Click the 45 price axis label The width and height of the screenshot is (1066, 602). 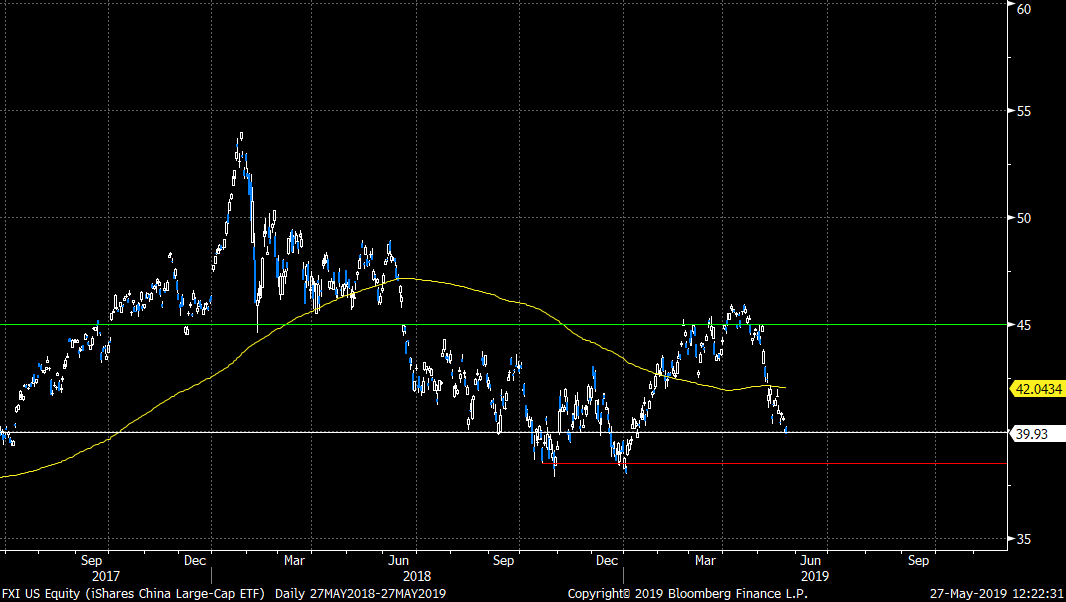tap(1024, 325)
